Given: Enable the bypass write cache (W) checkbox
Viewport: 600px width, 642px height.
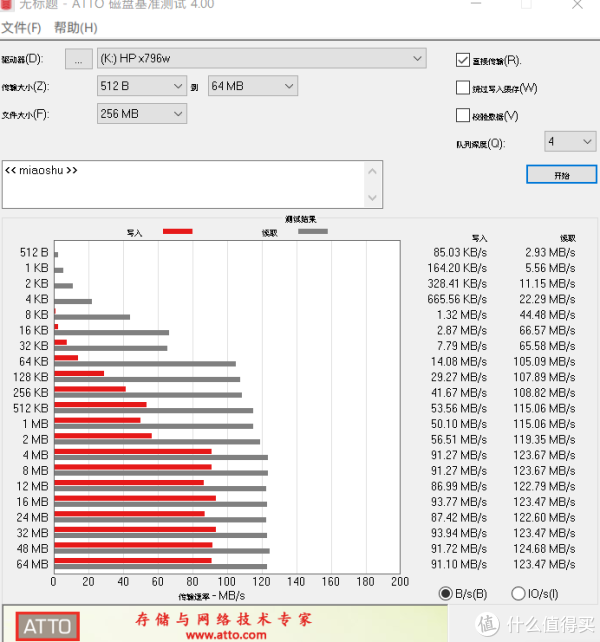Looking at the screenshot, I should click(x=463, y=88).
